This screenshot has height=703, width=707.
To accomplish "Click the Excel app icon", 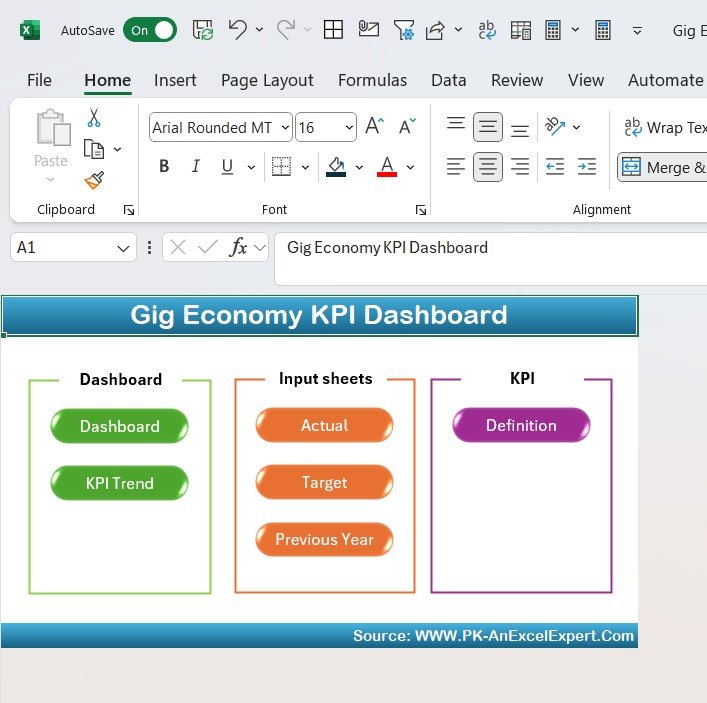I will click(x=30, y=30).
